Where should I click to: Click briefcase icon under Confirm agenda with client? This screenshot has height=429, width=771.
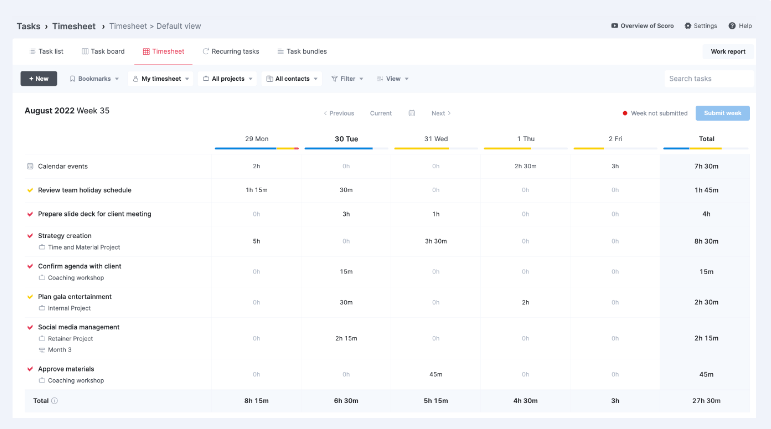[42, 278]
